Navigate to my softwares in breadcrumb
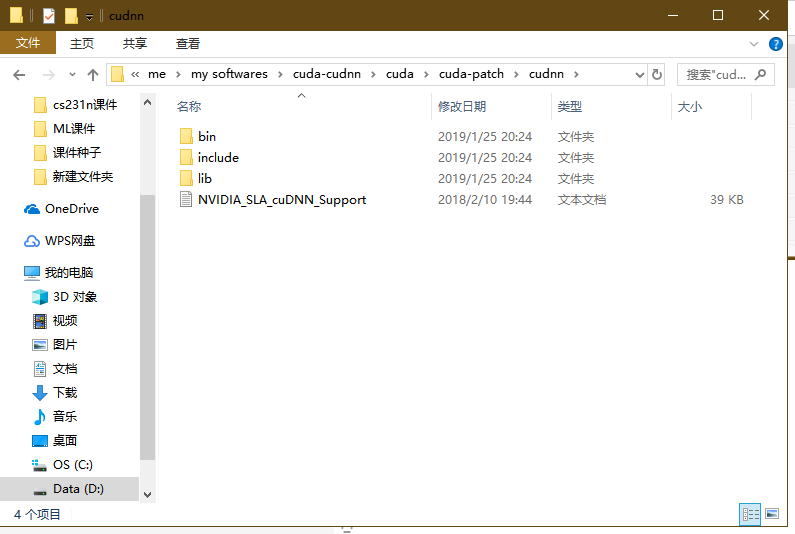 pos(229,74)
